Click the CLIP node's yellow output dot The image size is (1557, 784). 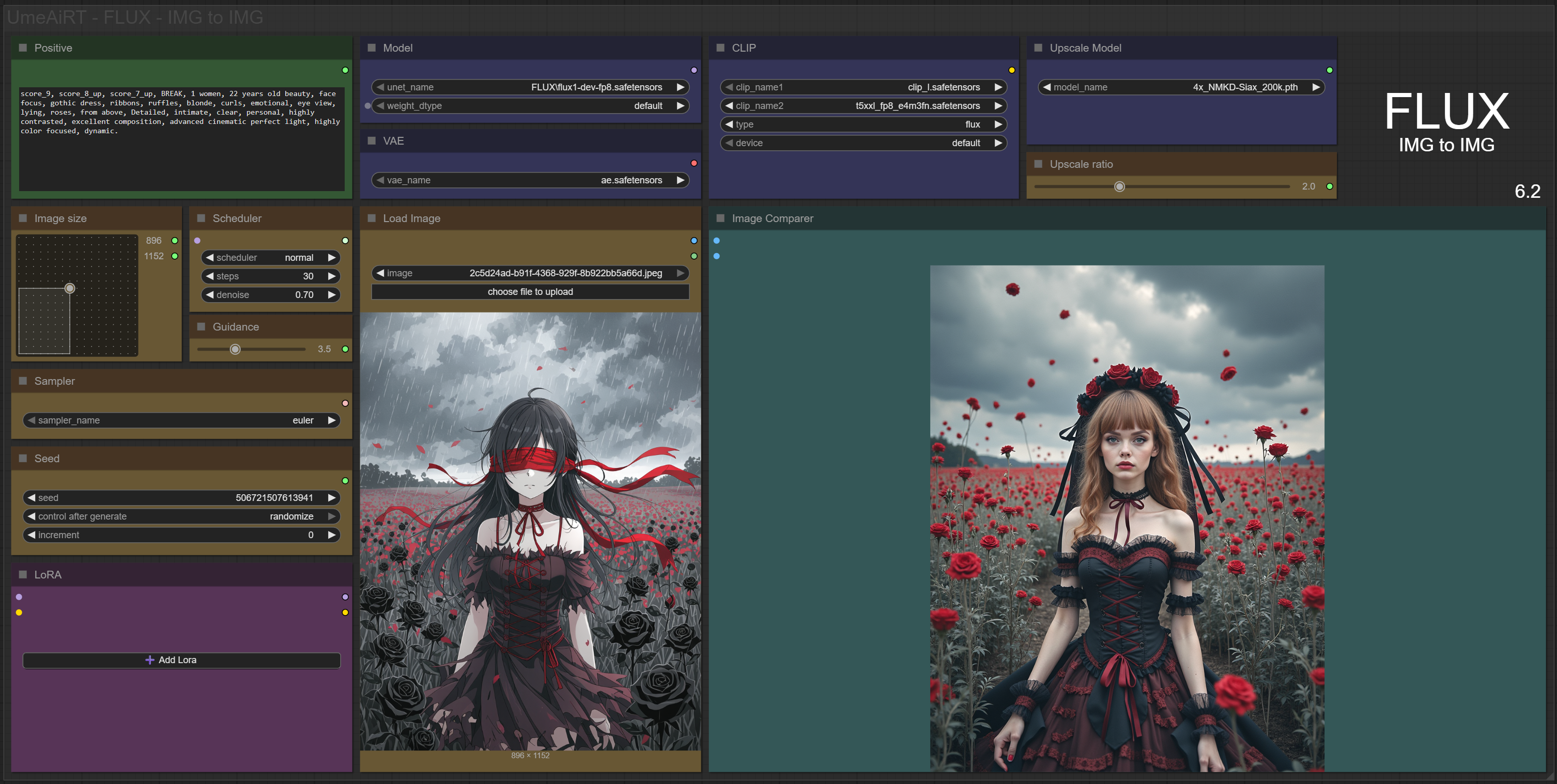(x=1011, y=70)
